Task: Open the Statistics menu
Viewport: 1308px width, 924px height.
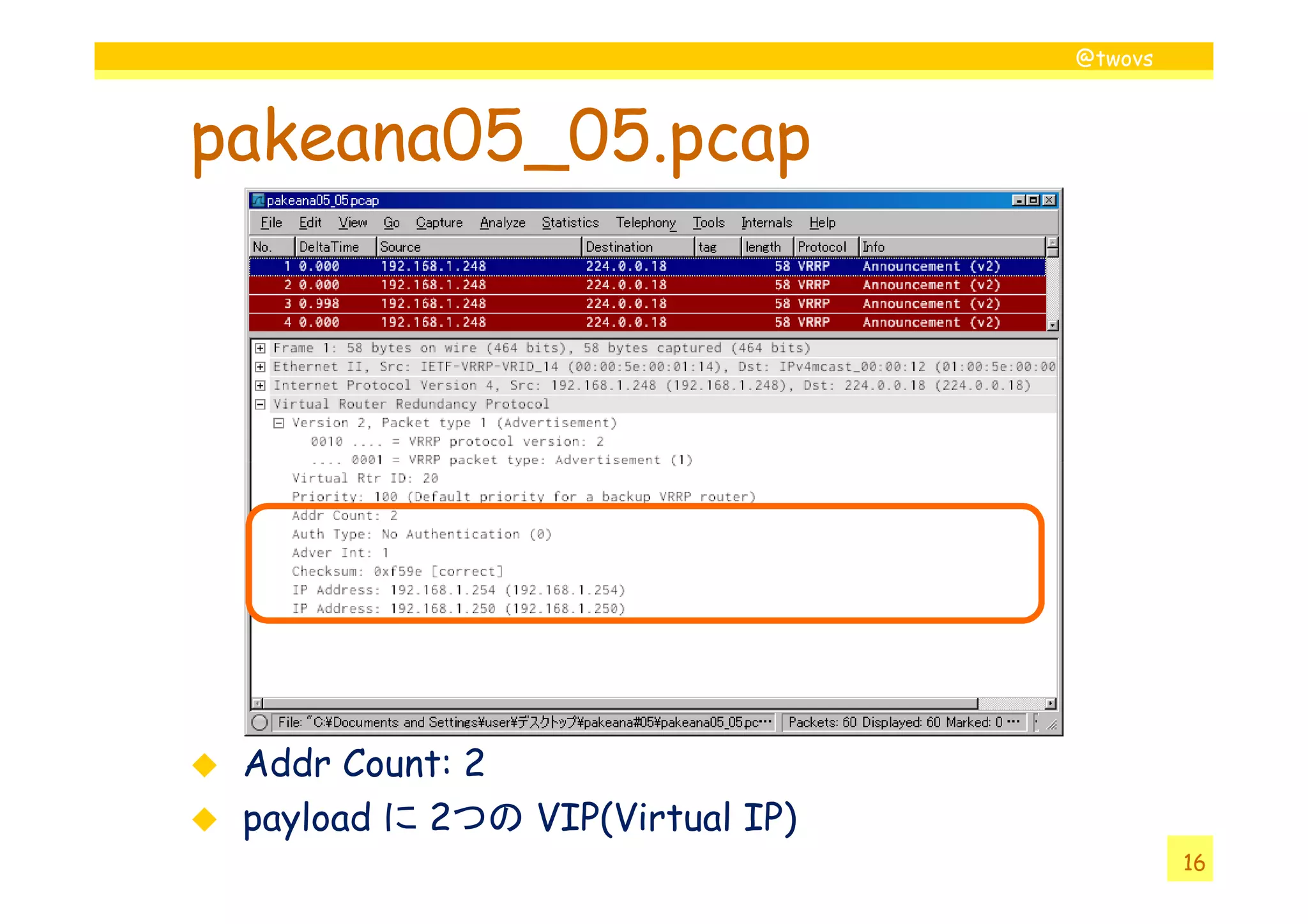Action: click(570, 222)
